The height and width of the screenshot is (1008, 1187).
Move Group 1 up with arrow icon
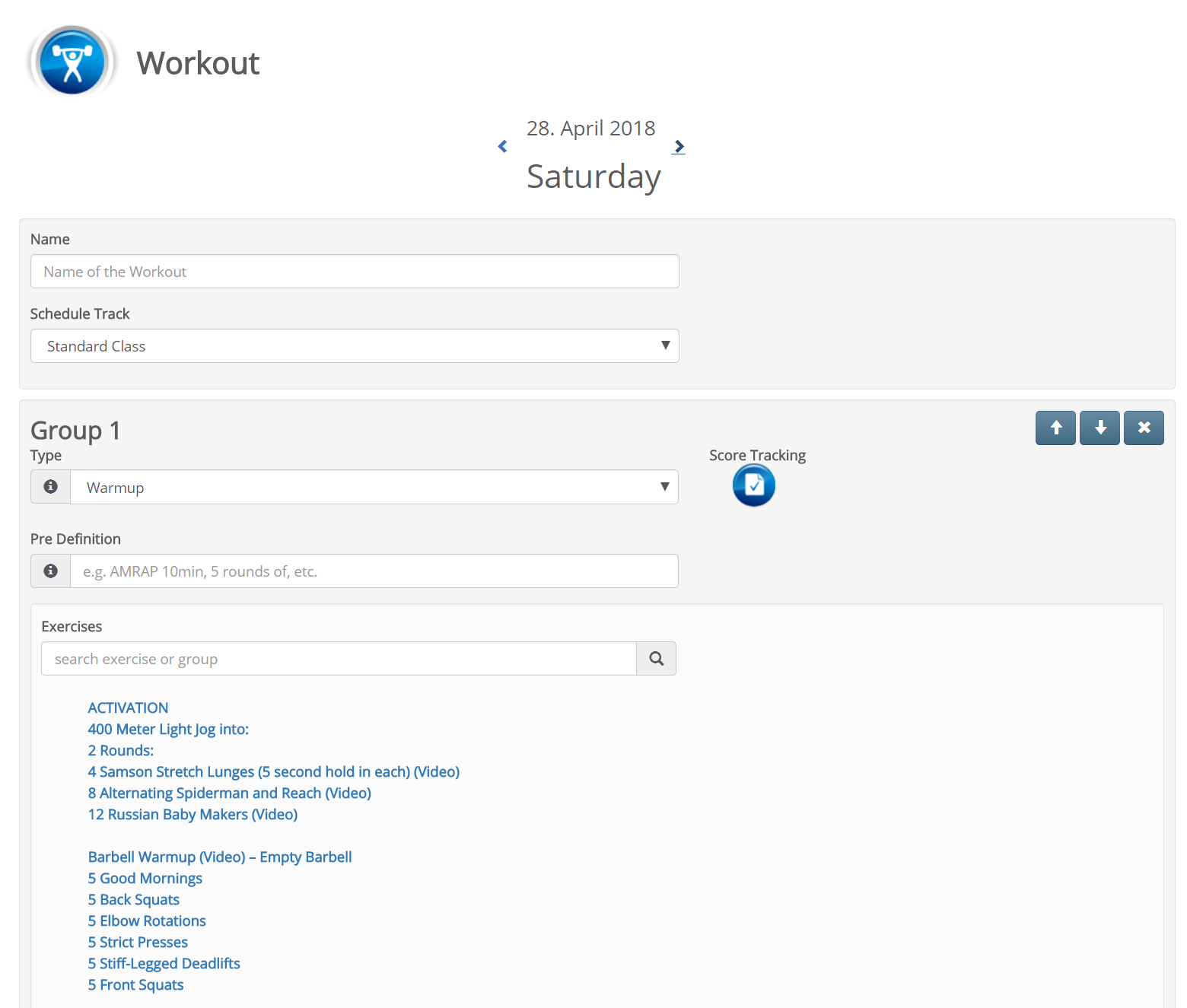(x=1055, y=428)
